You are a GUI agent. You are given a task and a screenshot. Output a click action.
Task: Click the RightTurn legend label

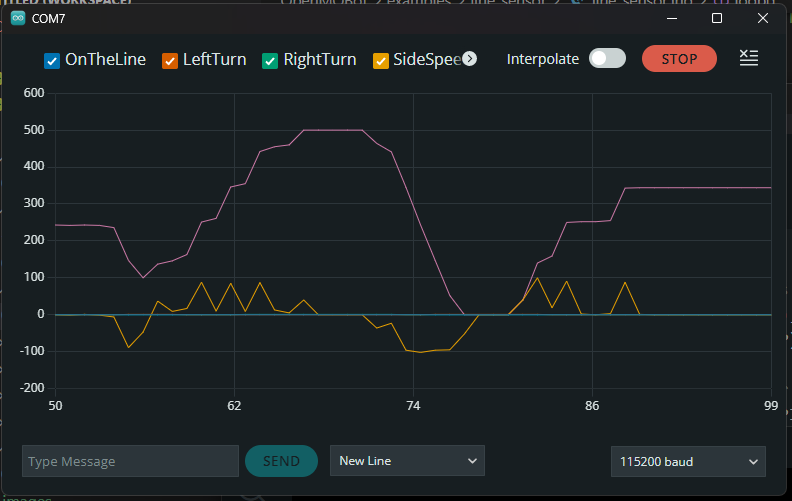coord(320,60)
